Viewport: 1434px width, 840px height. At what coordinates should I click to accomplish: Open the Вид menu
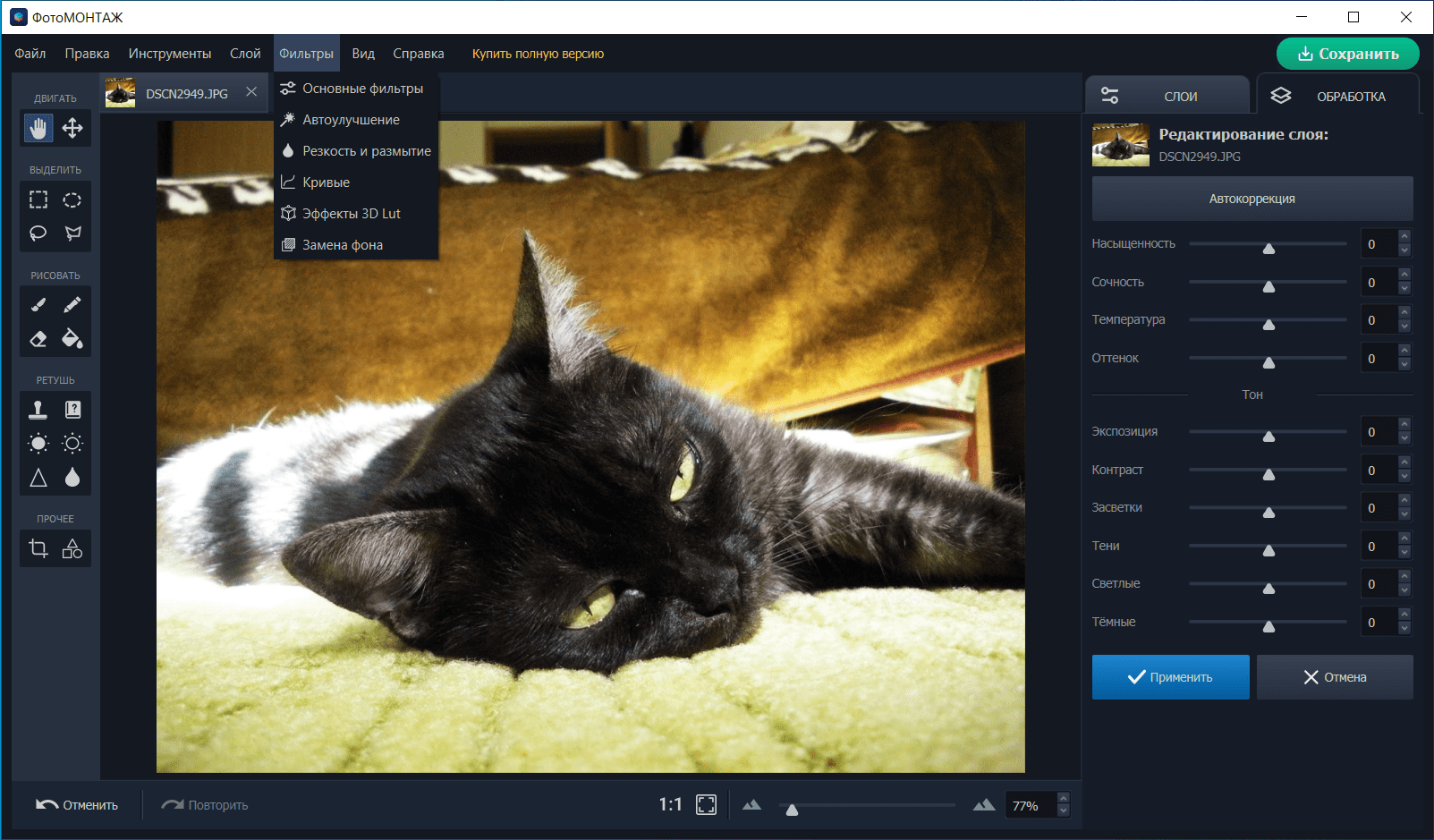363,54
